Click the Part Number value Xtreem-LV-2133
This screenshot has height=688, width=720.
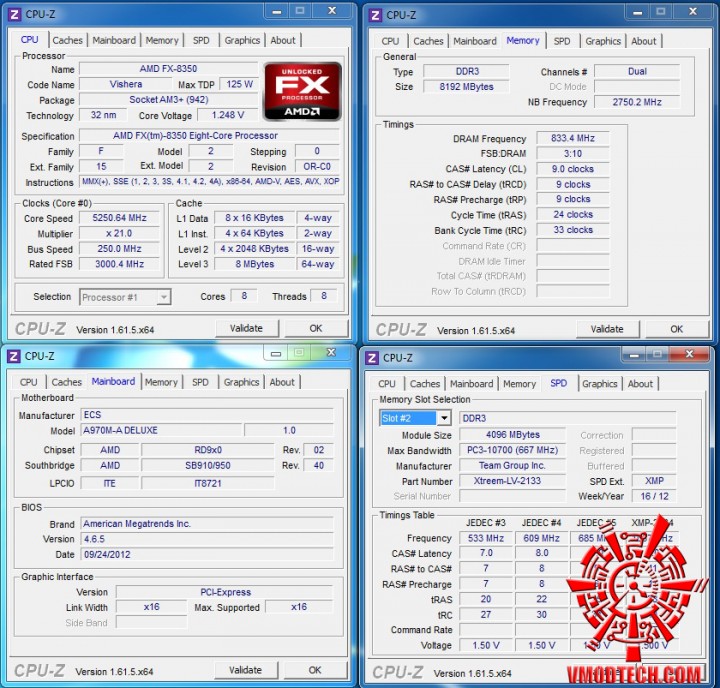512,481
